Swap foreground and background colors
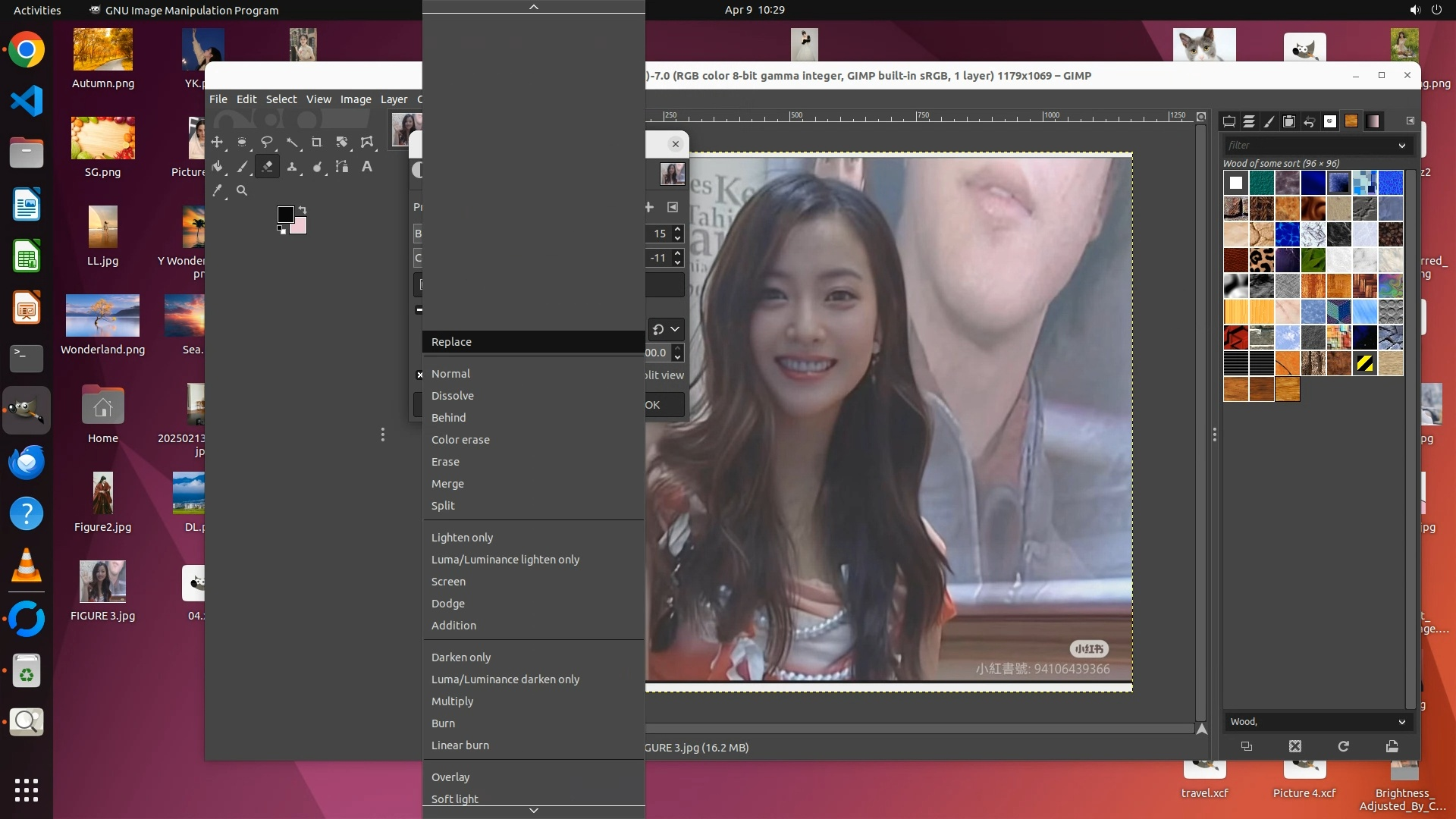Viewport: 1456px width, 819px height. click(303, 209)
